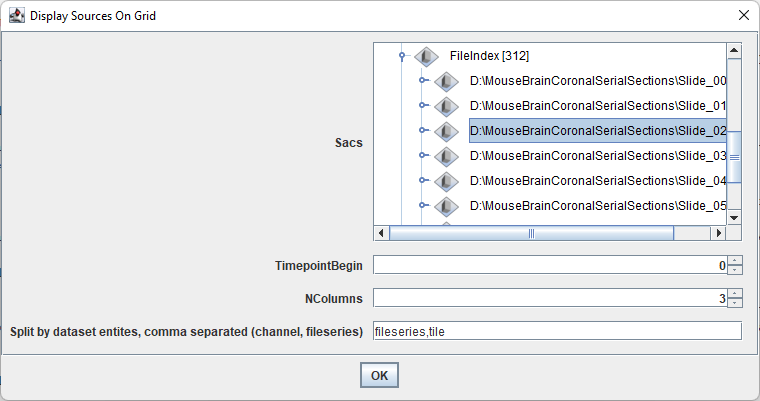Click the source icon for Slide_05 entry
Screen dimensions: 760x401
[x=446, y=206]
